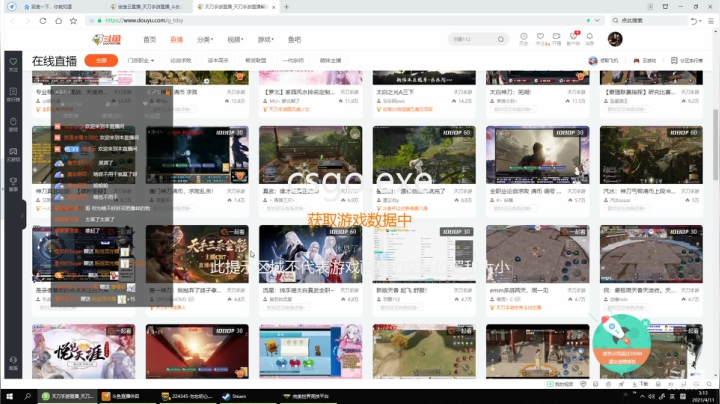This screenshot has width=720, height=404.
Task: Open the 云游戏 gamepad link
Action: (645, 61)
